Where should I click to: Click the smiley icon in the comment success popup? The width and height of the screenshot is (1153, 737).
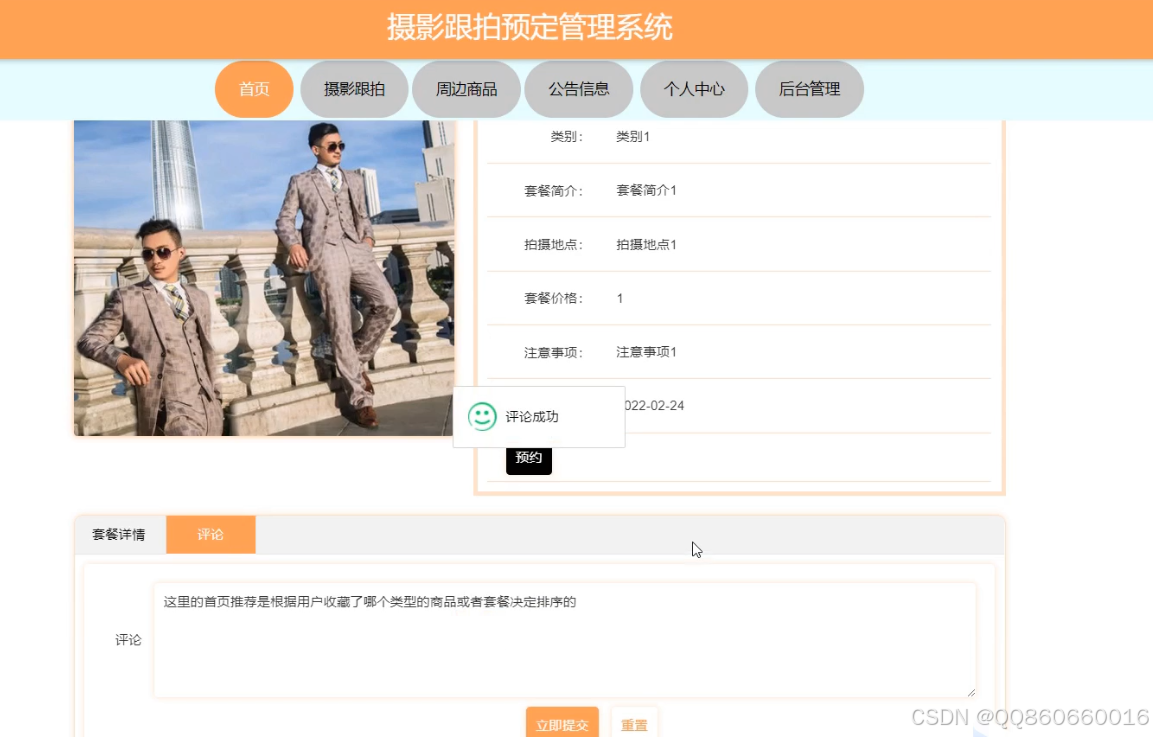tap(483, 416)
